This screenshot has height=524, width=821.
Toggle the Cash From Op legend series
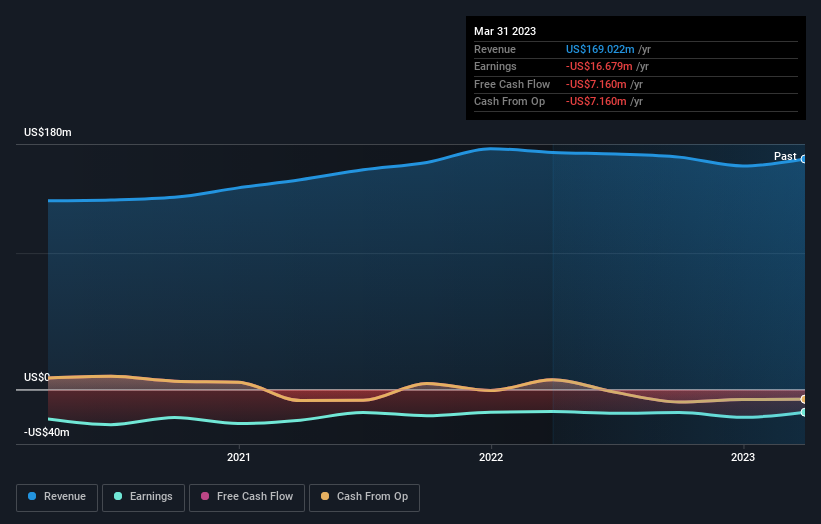click(364, 497)
